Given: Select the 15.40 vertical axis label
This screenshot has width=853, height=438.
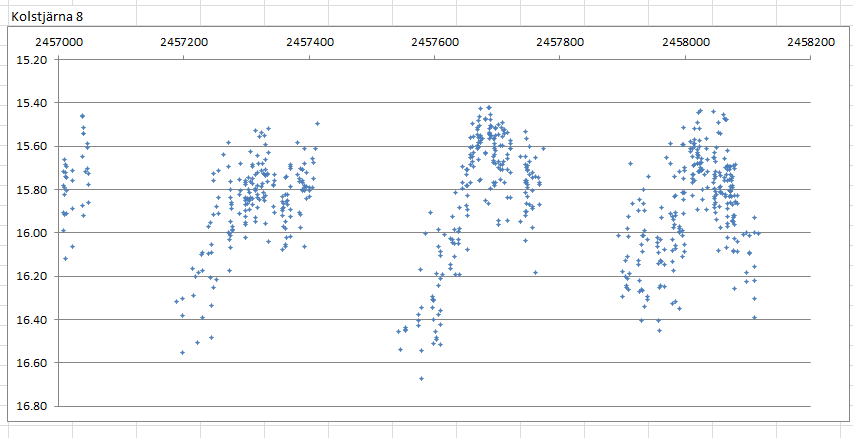Looking at the screenshot, I should coord(33,103).
